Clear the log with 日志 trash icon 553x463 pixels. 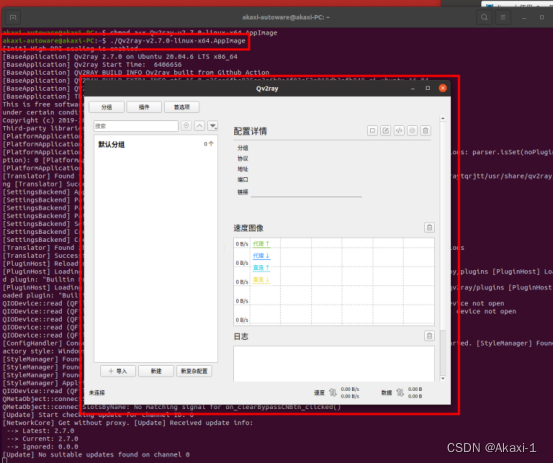(429, 336)
